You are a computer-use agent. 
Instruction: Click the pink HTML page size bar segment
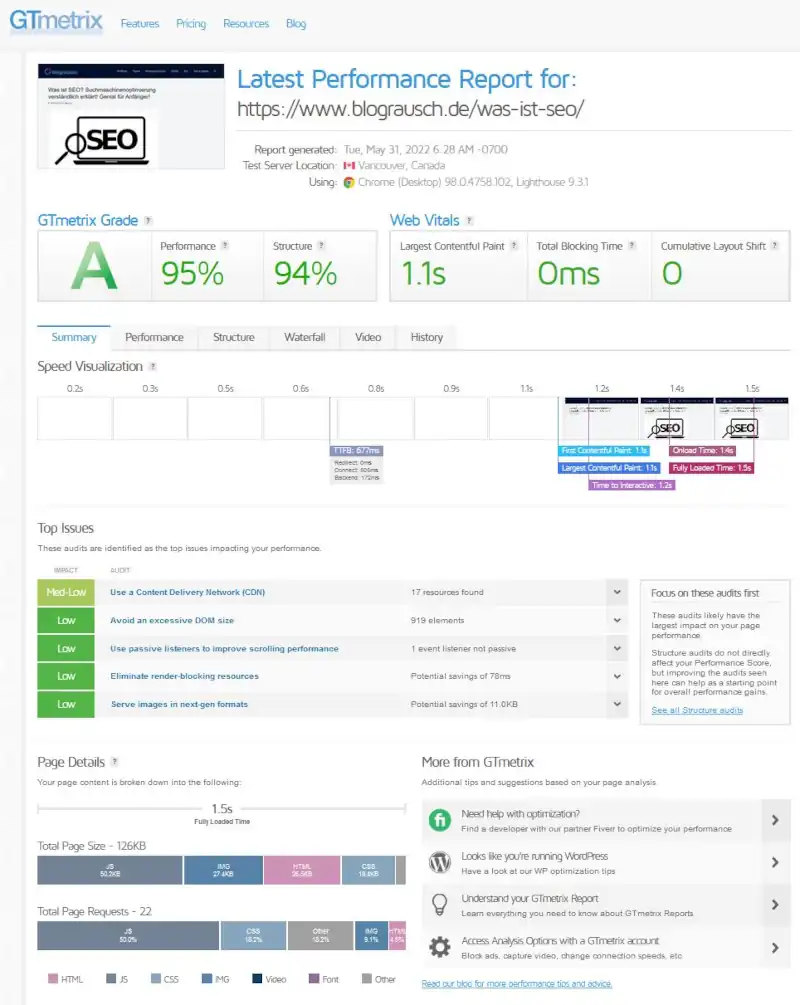[302, 870]
